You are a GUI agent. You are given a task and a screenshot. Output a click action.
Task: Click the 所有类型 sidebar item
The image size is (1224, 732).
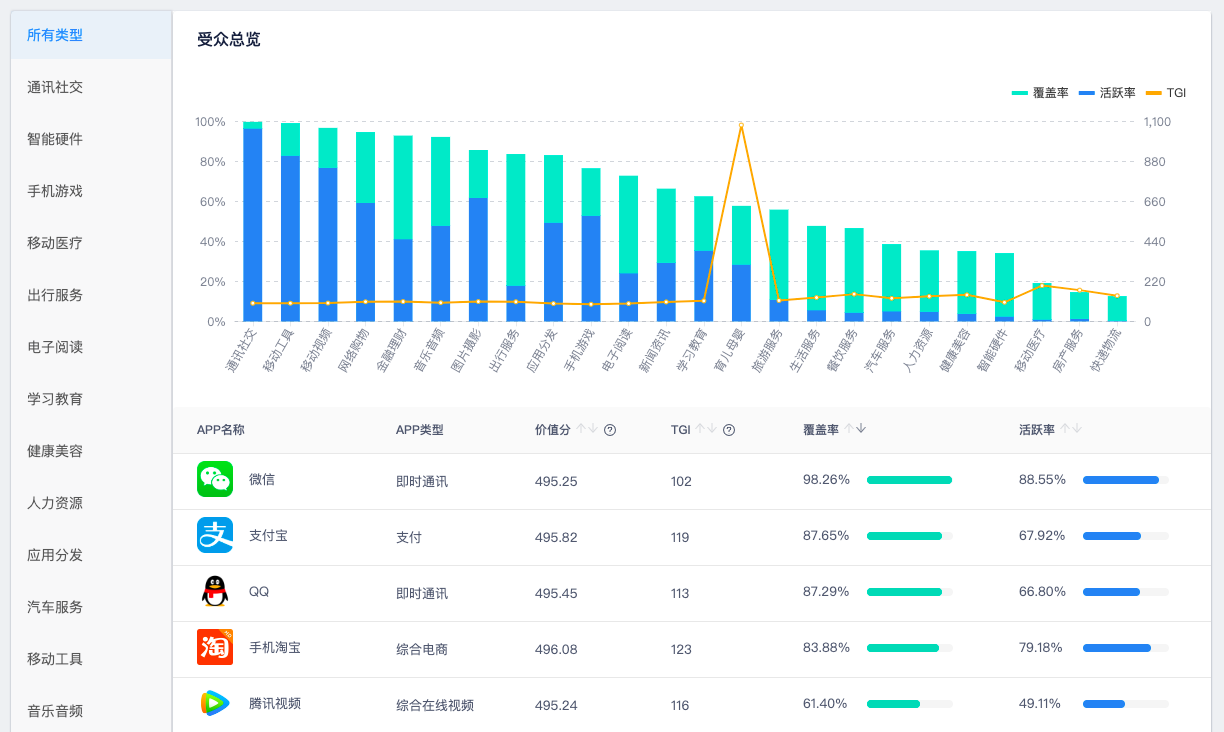[55, 35]
